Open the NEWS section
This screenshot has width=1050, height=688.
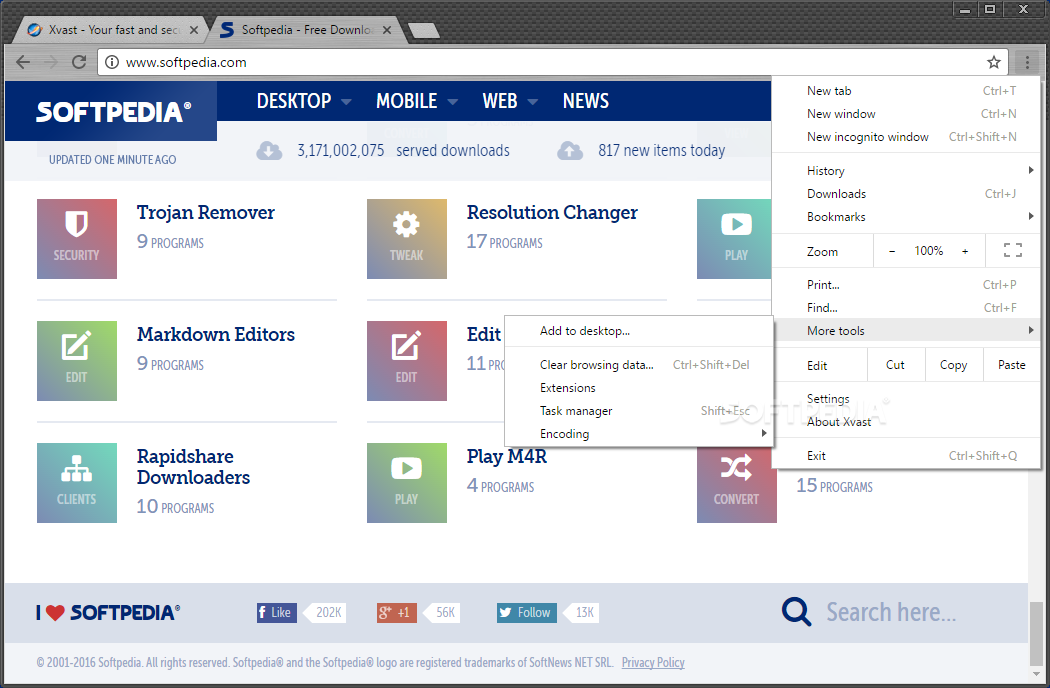click(x=586, y=101)
